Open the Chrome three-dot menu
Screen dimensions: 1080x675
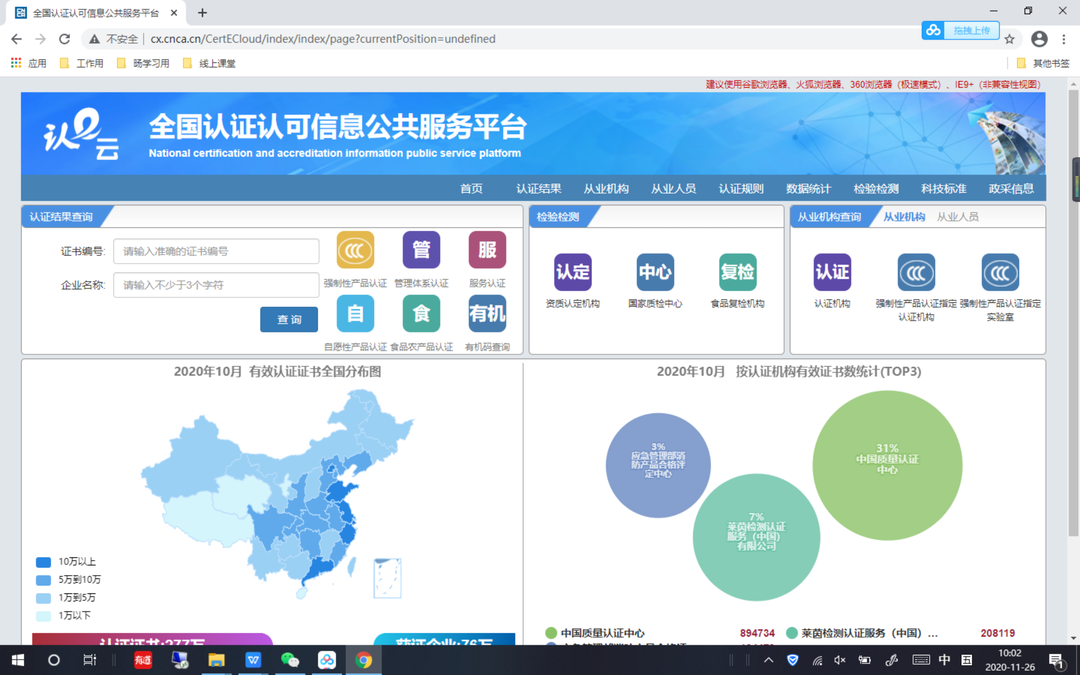point(1064,39)
